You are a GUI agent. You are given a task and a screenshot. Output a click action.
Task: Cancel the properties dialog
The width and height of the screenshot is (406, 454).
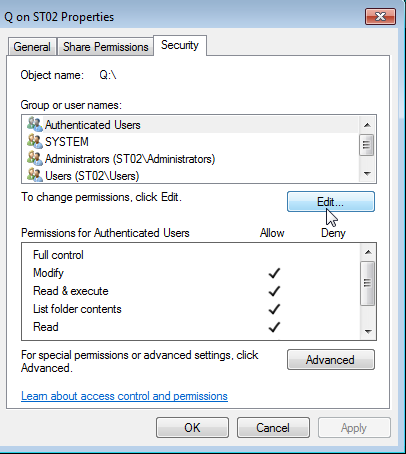(x=273, y=428)
